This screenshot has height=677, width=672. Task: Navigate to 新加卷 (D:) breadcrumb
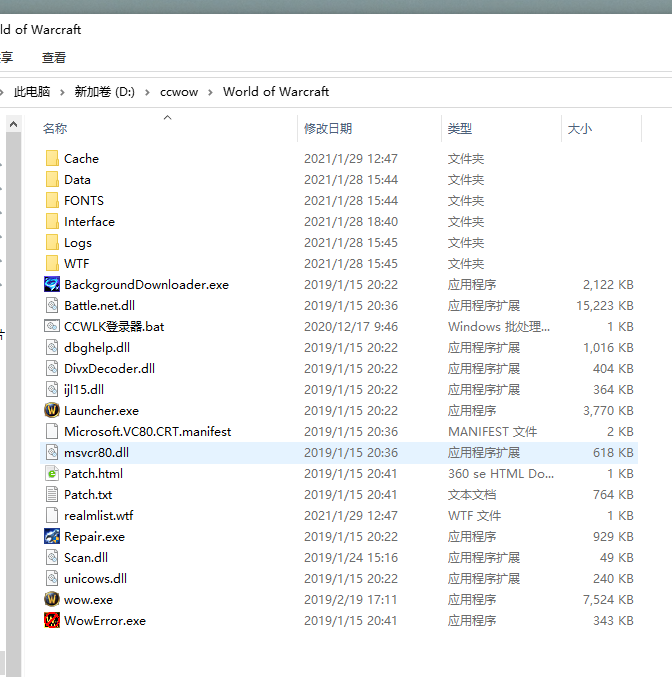105,92
